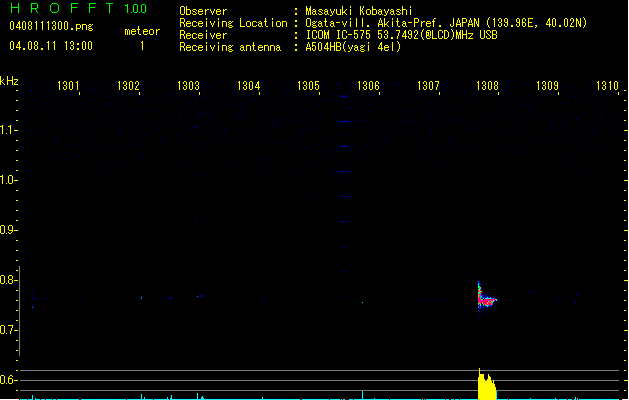
Task: Click the Receiver field label
Action: [x=203, y=35]
